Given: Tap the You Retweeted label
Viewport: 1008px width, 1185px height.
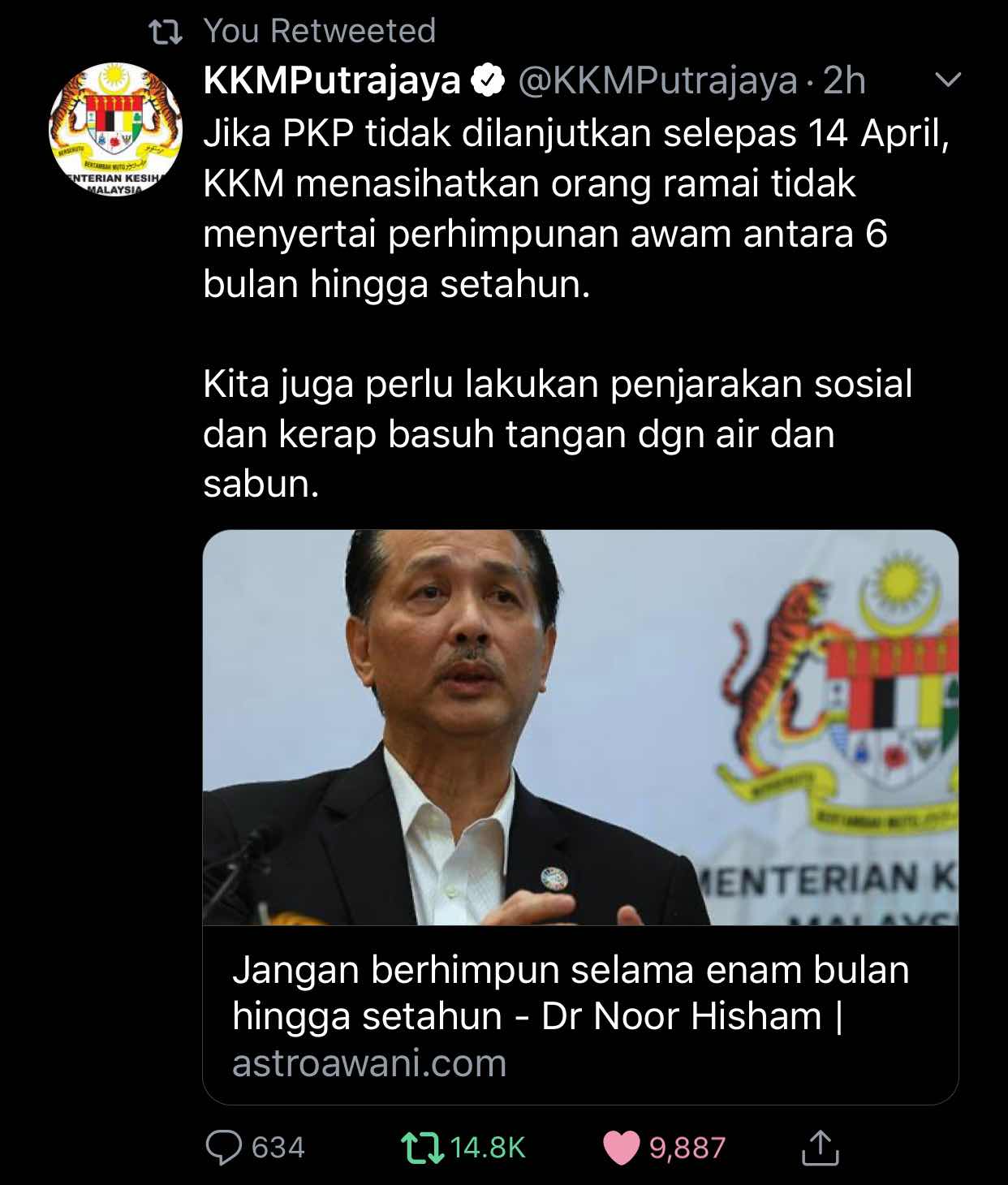Looking at the screenshot, I should (x=320, y=31).
